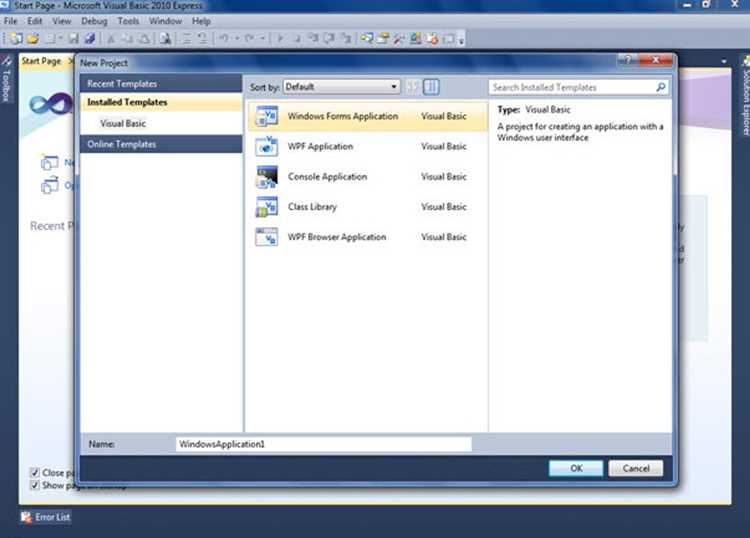Viewport: 750px width, 538px height.
Task: Click the Console Application template icon
Action: point(266,176)
